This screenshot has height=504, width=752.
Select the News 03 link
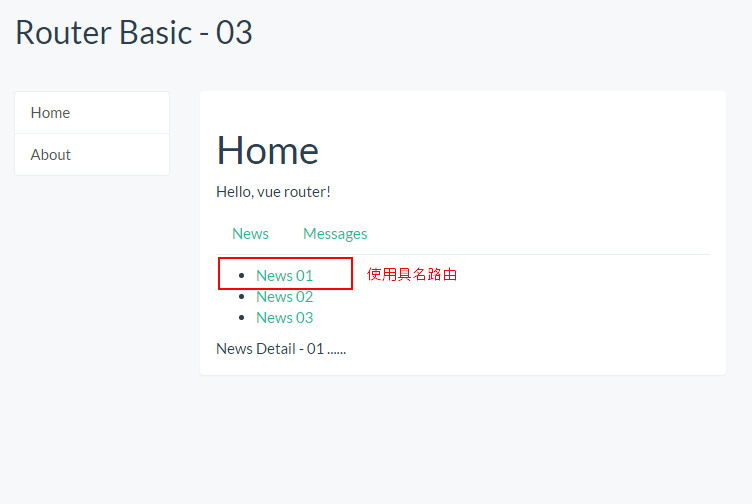click(x=284, y=318)
